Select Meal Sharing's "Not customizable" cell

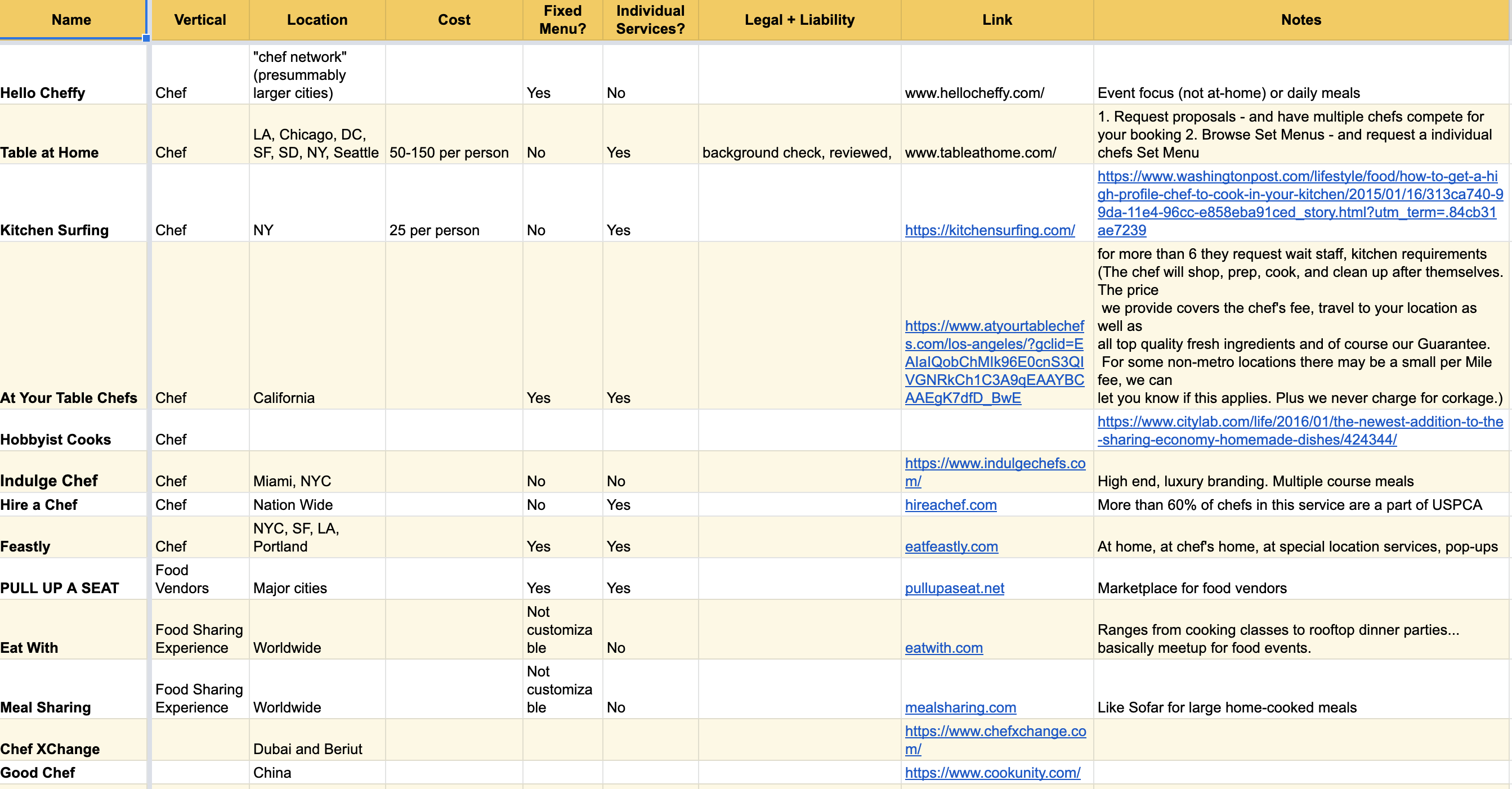click(x=563, y=689)
